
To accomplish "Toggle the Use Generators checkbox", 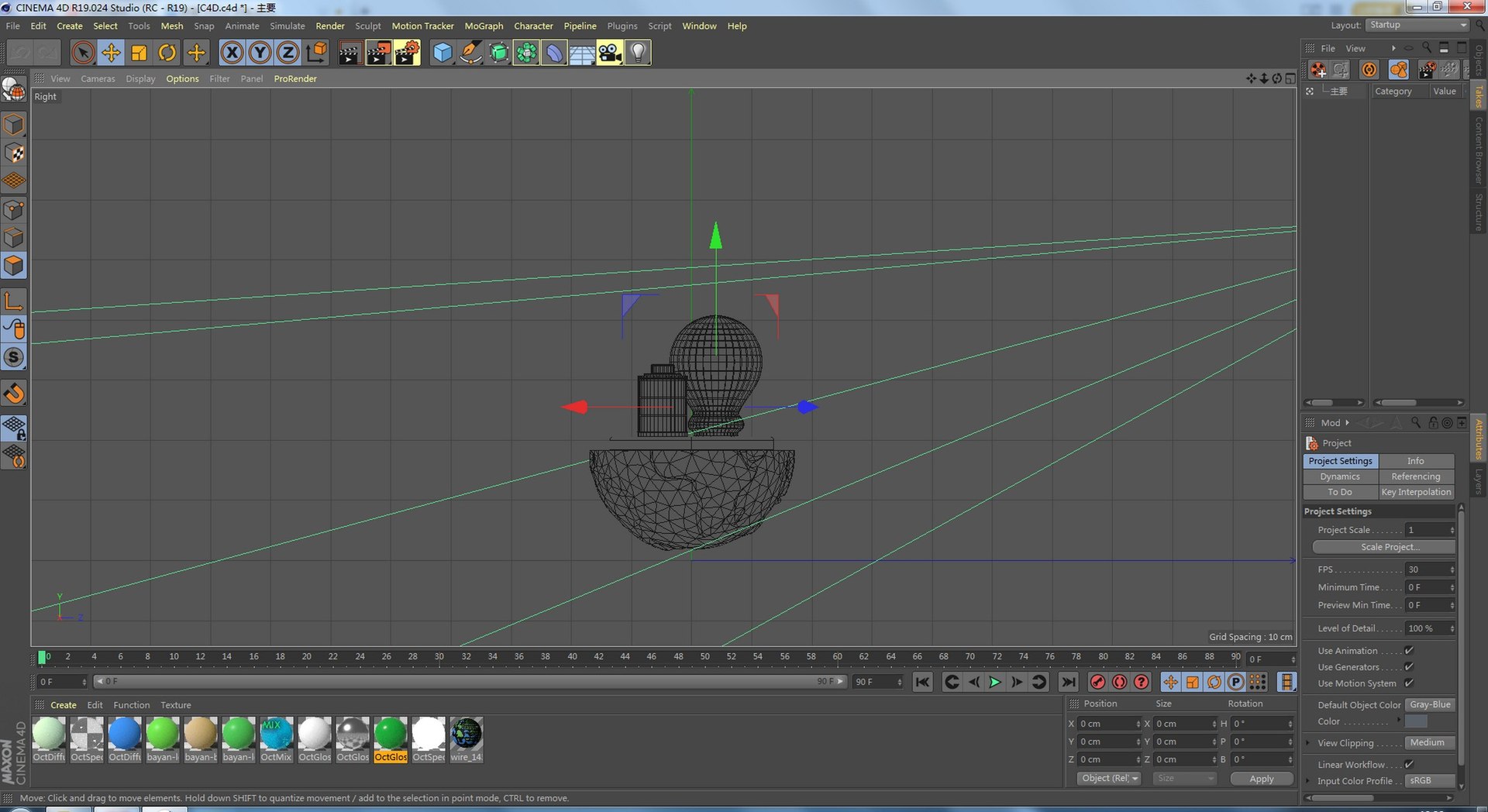I will (x=1409, y=667).
